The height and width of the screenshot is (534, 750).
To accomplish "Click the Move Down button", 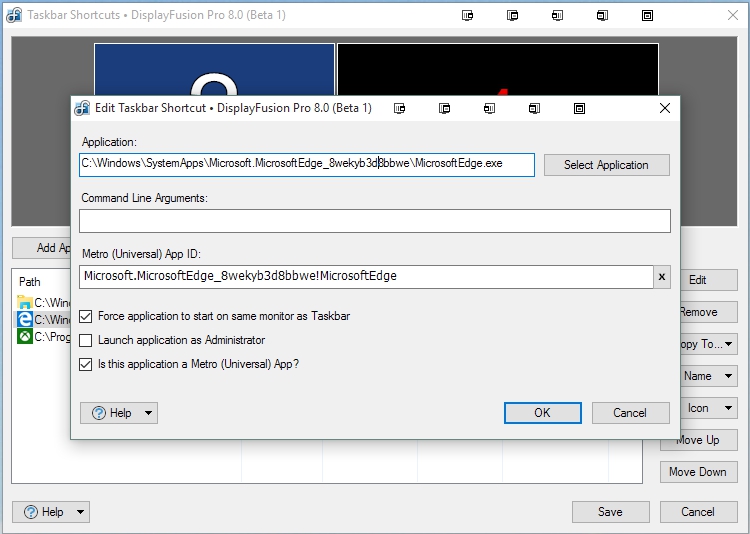I will [697, 472].
